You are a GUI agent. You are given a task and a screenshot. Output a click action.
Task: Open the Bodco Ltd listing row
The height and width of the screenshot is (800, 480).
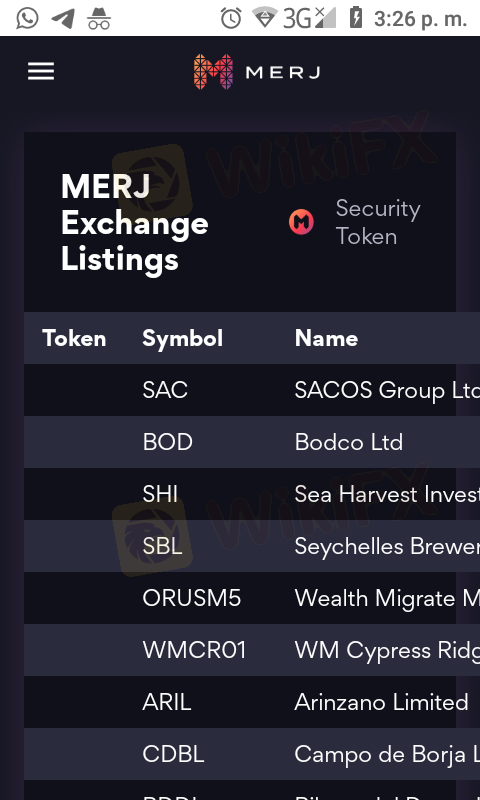click(252, 442)
